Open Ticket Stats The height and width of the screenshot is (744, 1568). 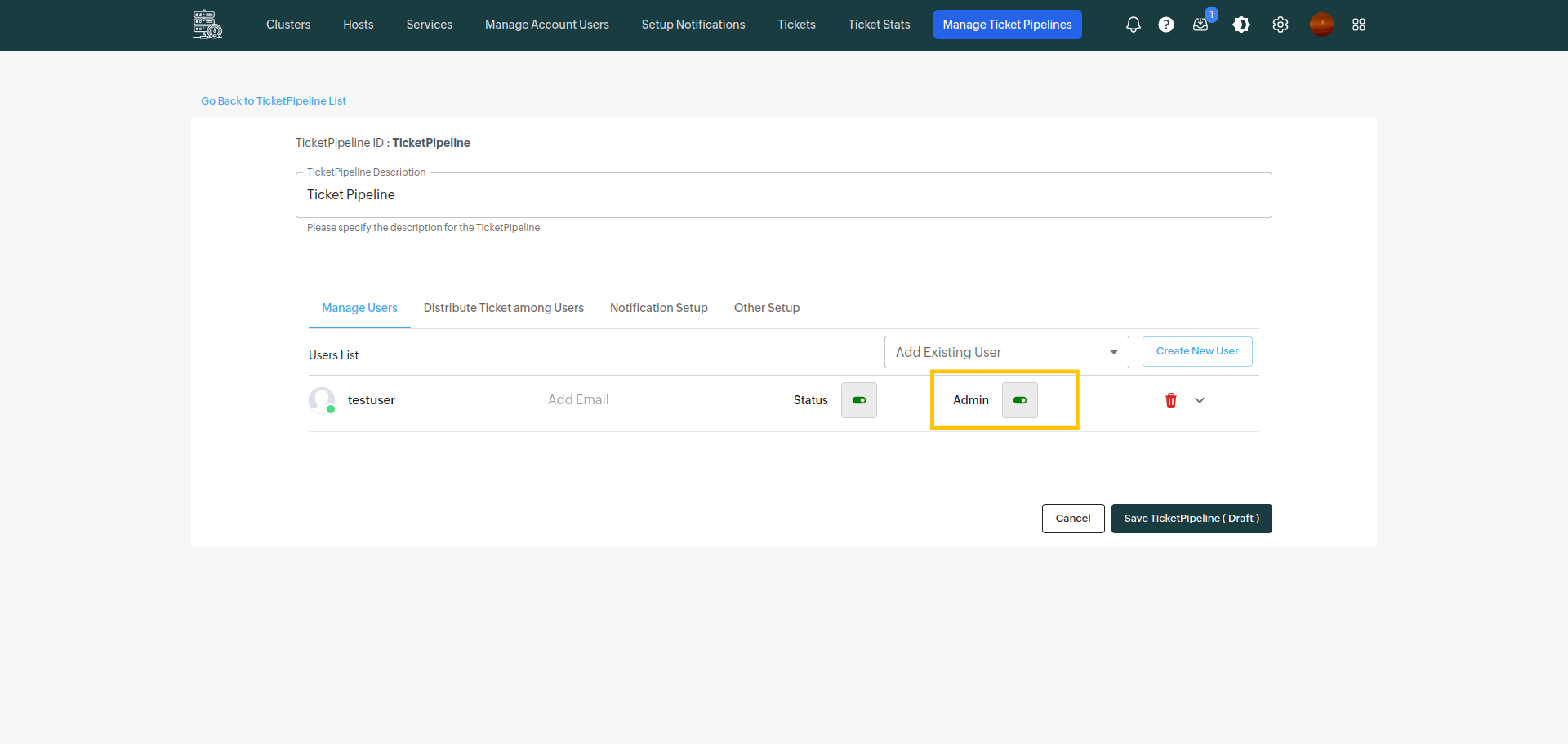point(880,25)
